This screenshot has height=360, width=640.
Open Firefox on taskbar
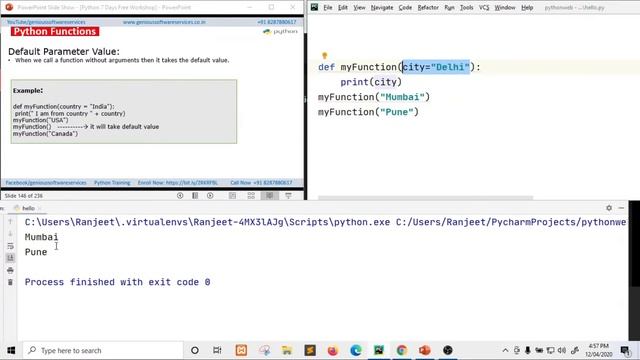tap(333, 350)
